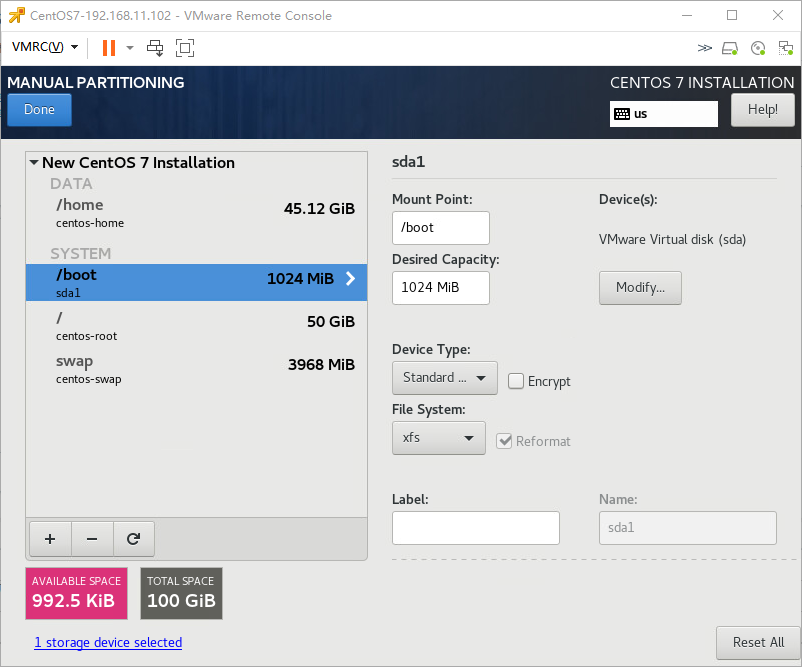This screenshot has height=667, width=802.
Task: Click the centos-swap volume label
Action: [x=88, y=380]
